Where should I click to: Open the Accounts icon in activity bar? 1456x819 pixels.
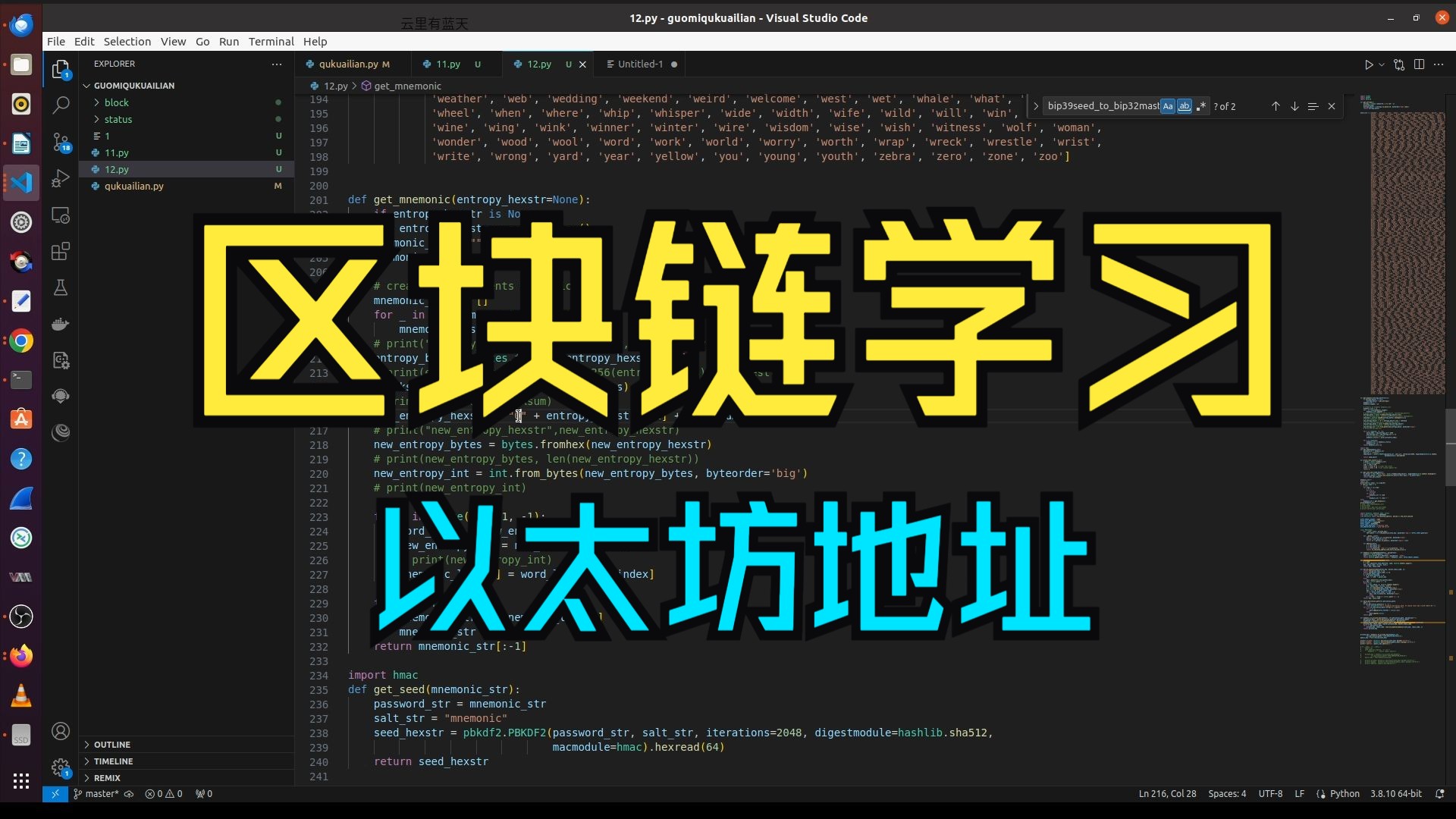pyautogui.click(x=61, y=731)
